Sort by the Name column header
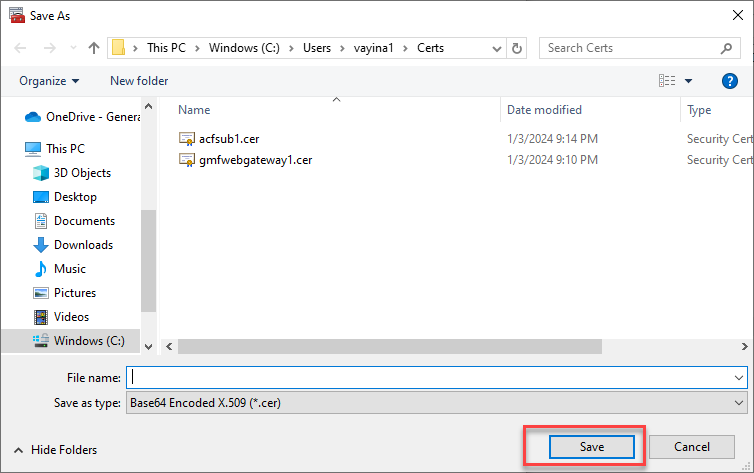The image size is (754, 473). (x=194, y=110)
